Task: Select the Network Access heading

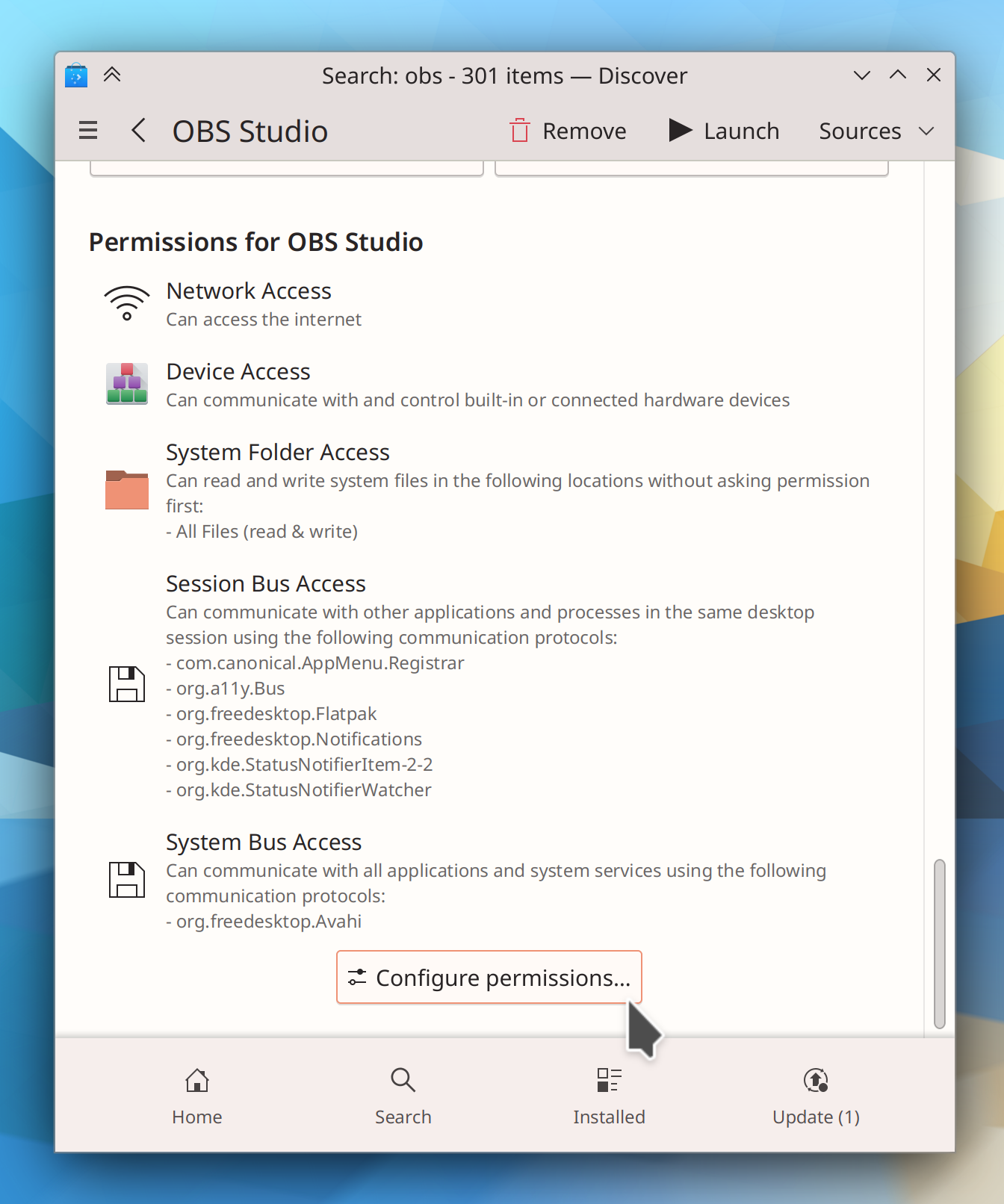Action: tap(249, 291)
